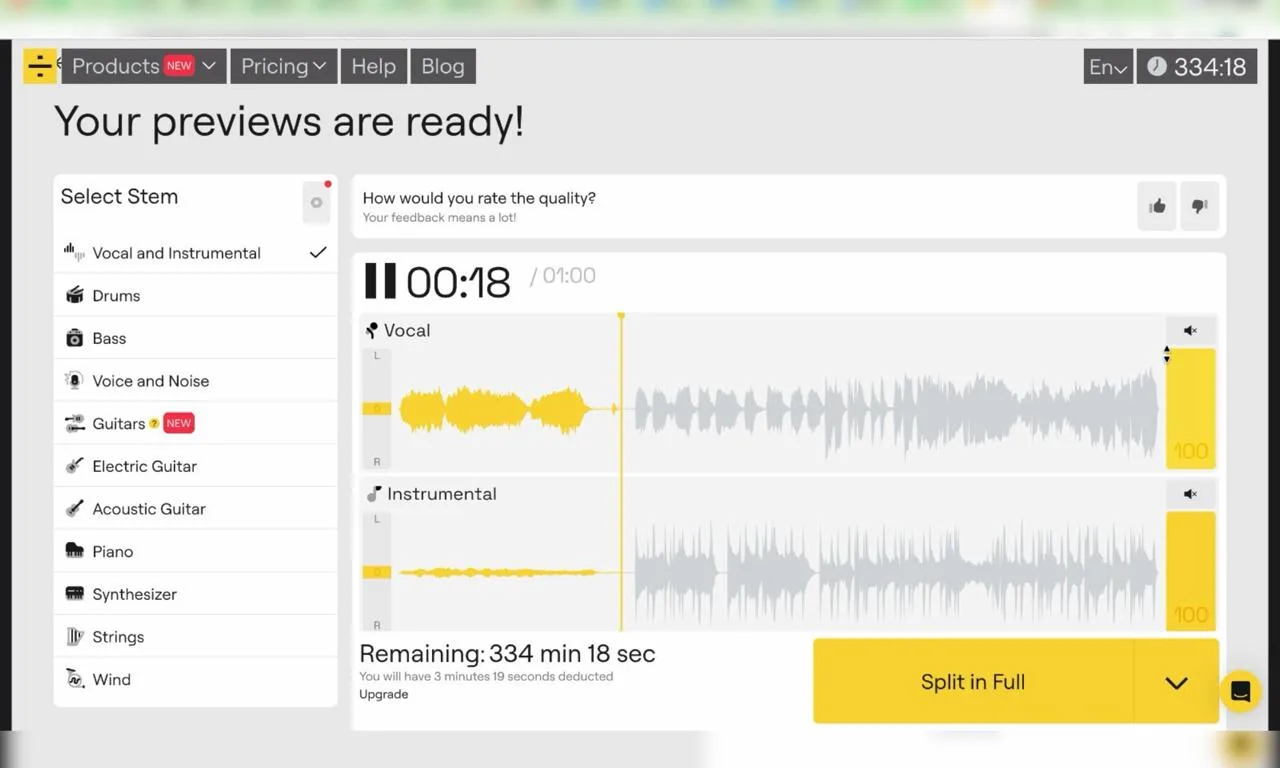Image resolution: width=1280 pixels, height=768 pixels.
Task: Open the Help page
Action: [374, 66]
